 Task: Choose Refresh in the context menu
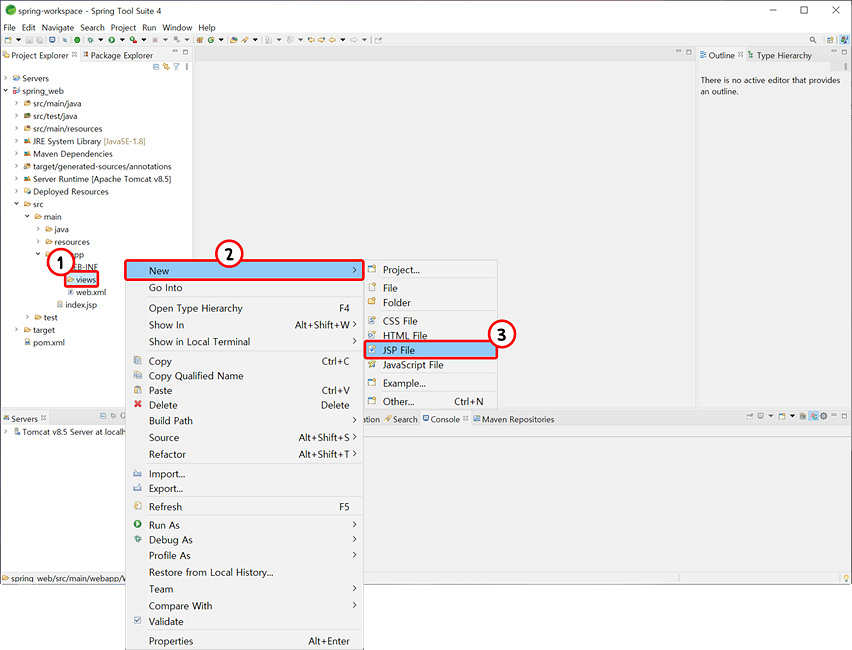point(244,507)
